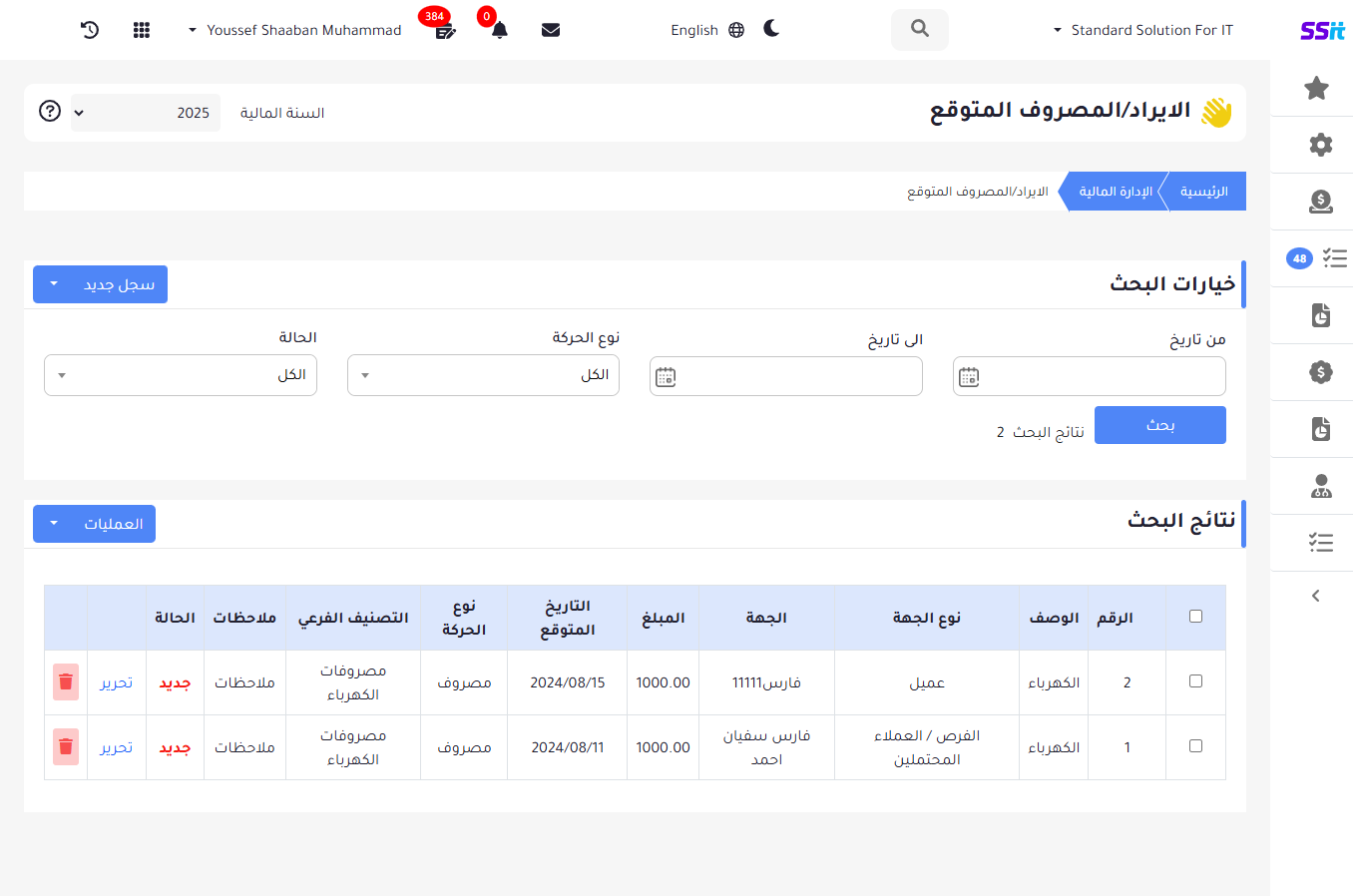Click تحرير link for record 1
This screenshot has height=896, width=1353.
click(x=117, y=747)
